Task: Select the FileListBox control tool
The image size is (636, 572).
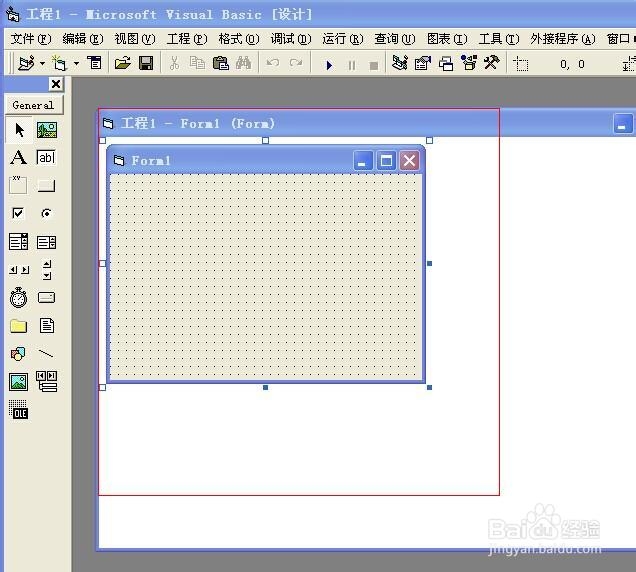Action: (47, 325)
